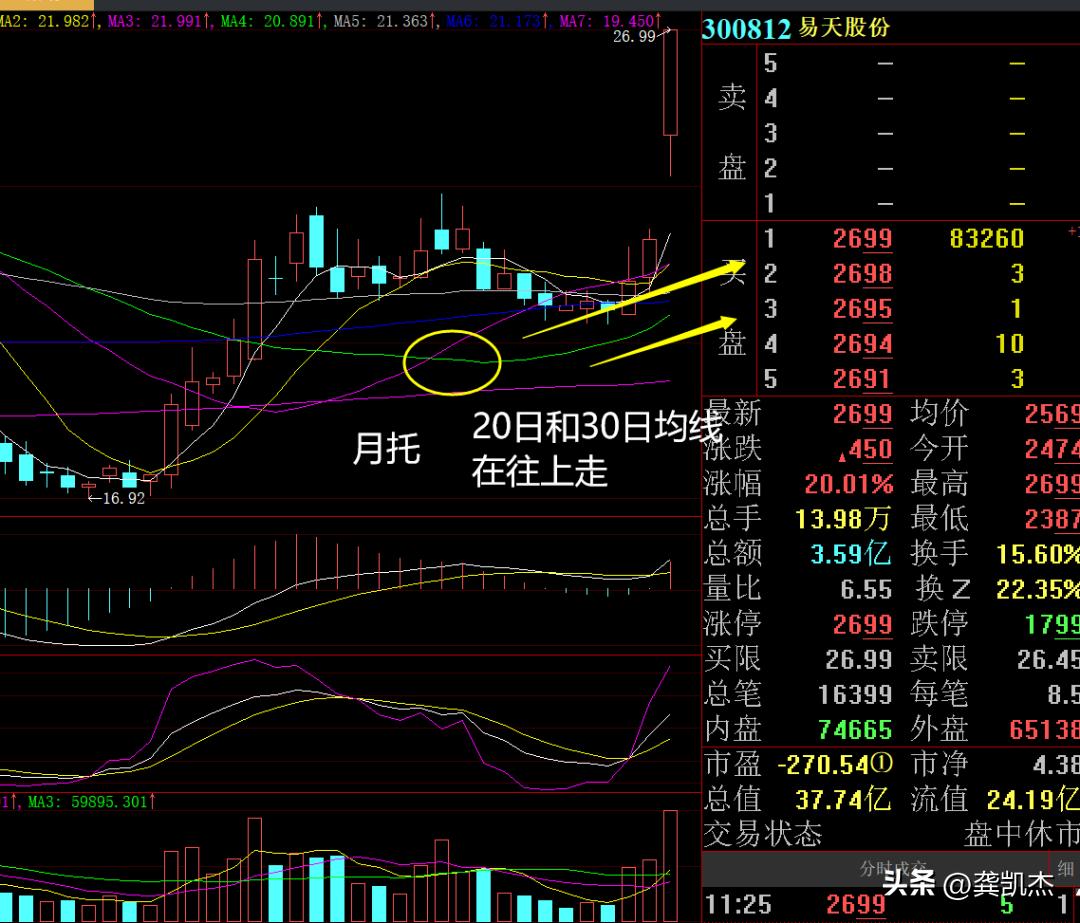Screen dimensions: 1080x923
Task: Click the 跌停 limit-down label
Action: [939, 623]
